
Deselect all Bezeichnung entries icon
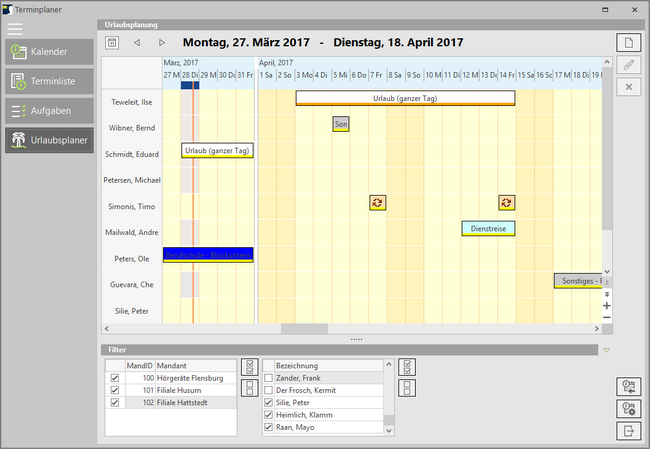[407, 388]
